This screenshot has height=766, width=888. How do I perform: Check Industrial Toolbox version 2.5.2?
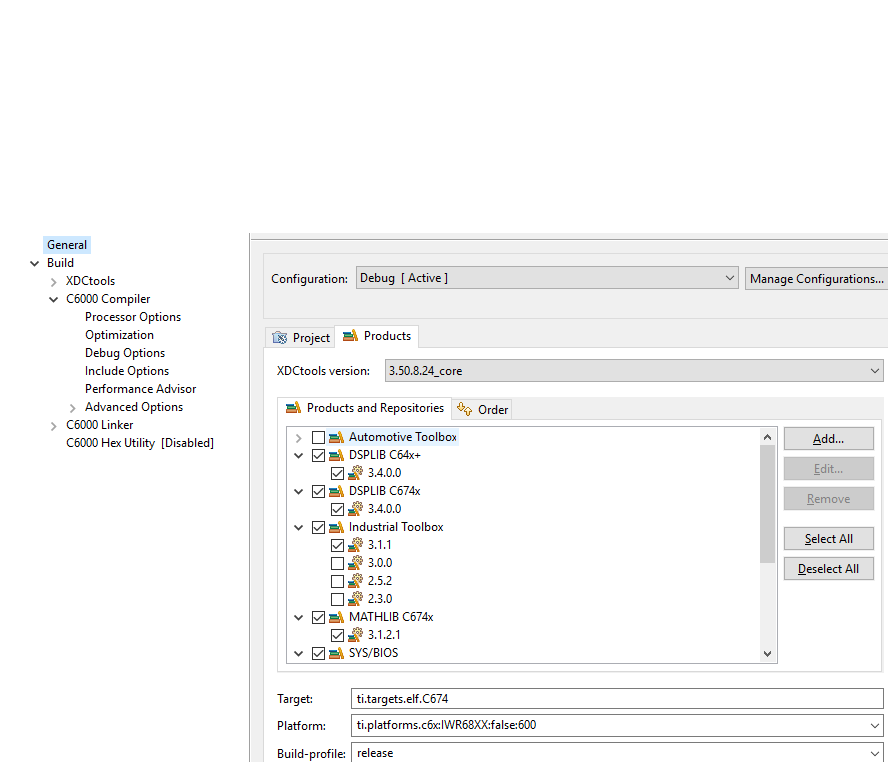point(338,581)
